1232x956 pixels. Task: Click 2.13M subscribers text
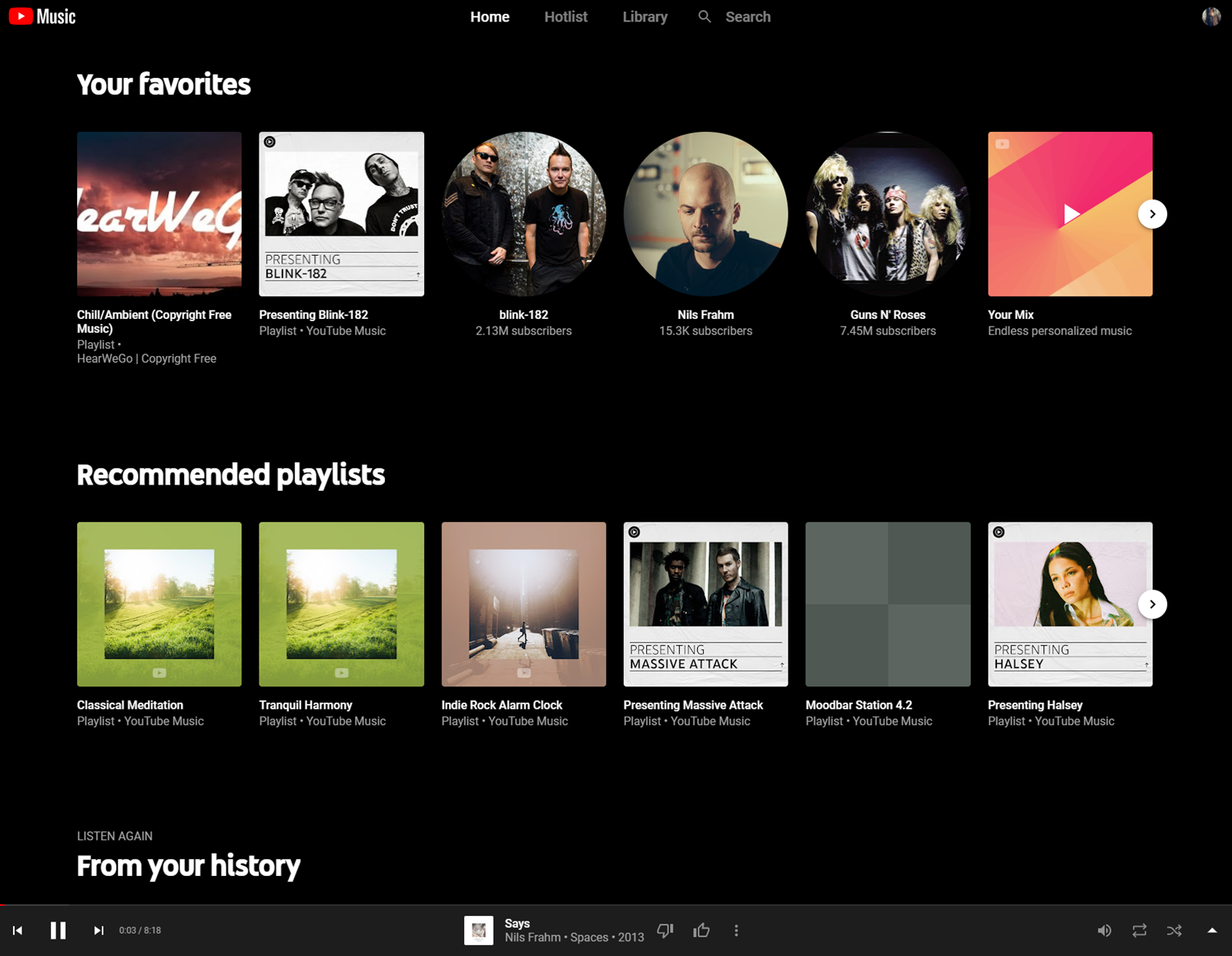point(524,331)
